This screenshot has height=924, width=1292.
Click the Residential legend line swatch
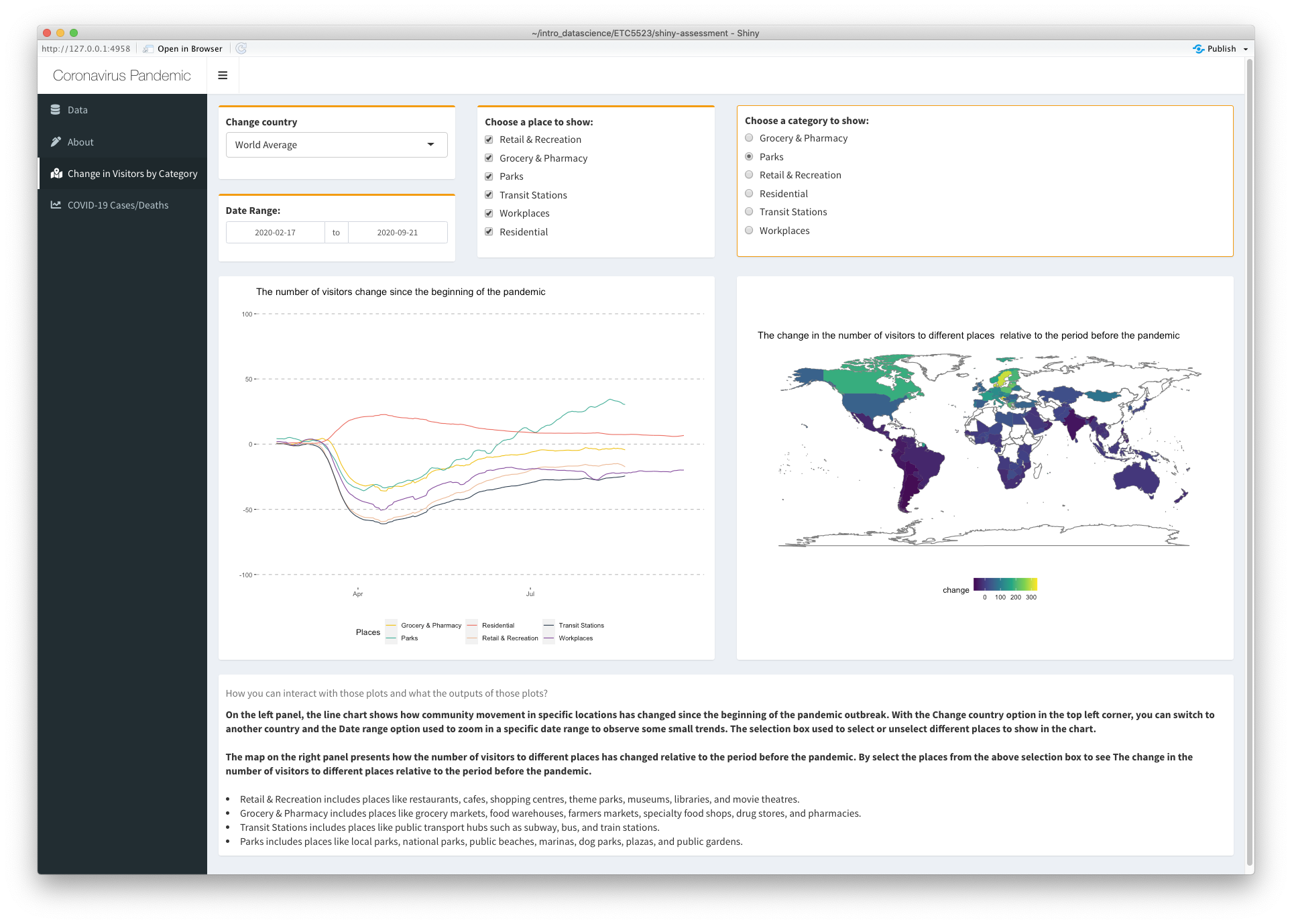[472, 626]
